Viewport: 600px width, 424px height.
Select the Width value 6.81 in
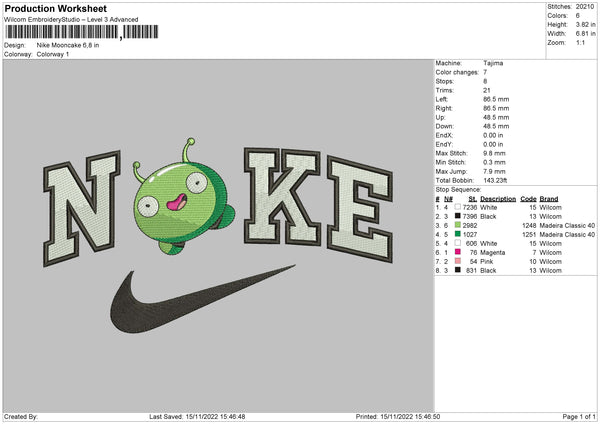click(x=585, y=34)
